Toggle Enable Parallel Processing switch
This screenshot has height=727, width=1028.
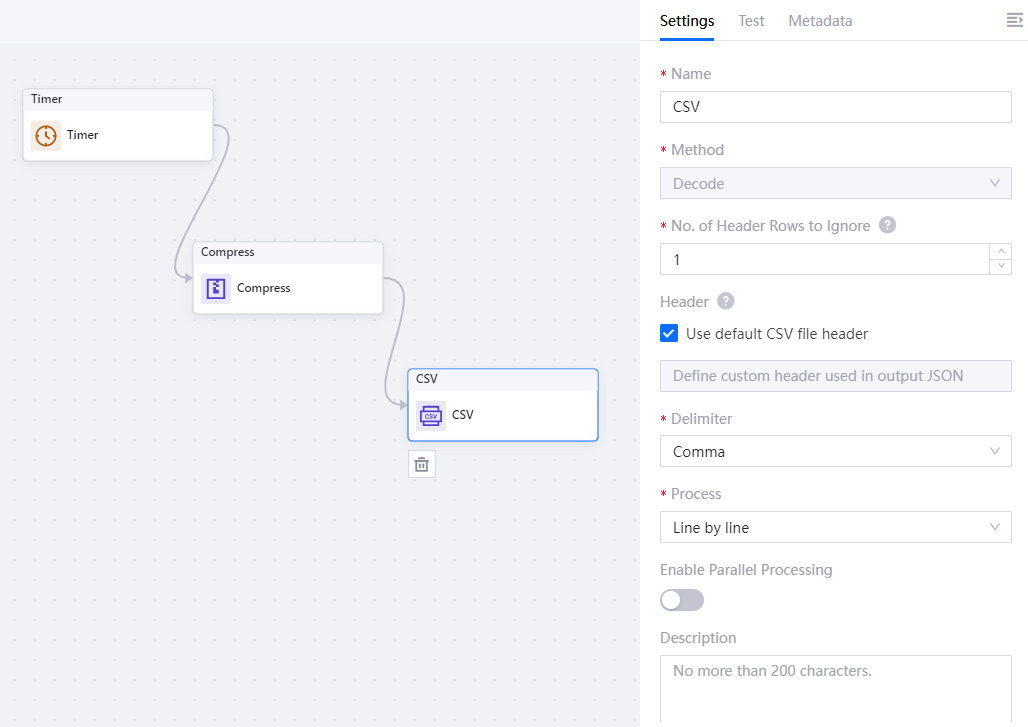click(682, 600)
